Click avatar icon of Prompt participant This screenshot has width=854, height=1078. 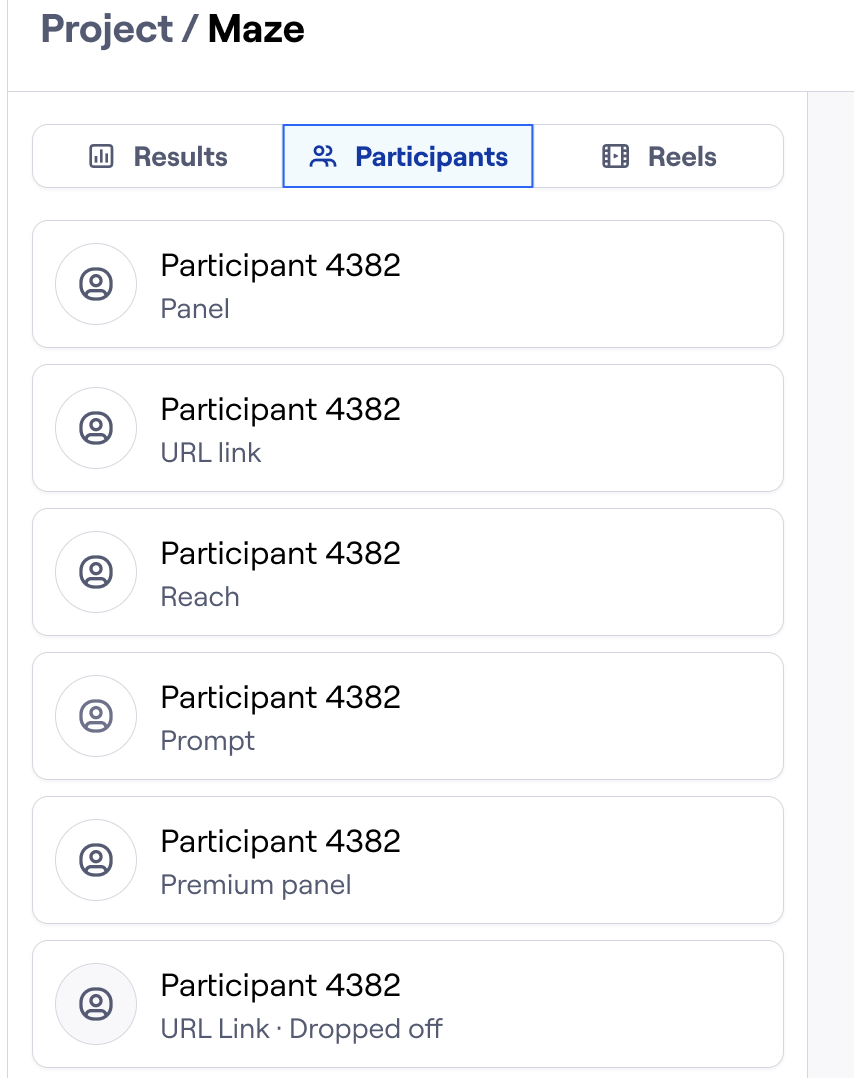coord(96,716)
